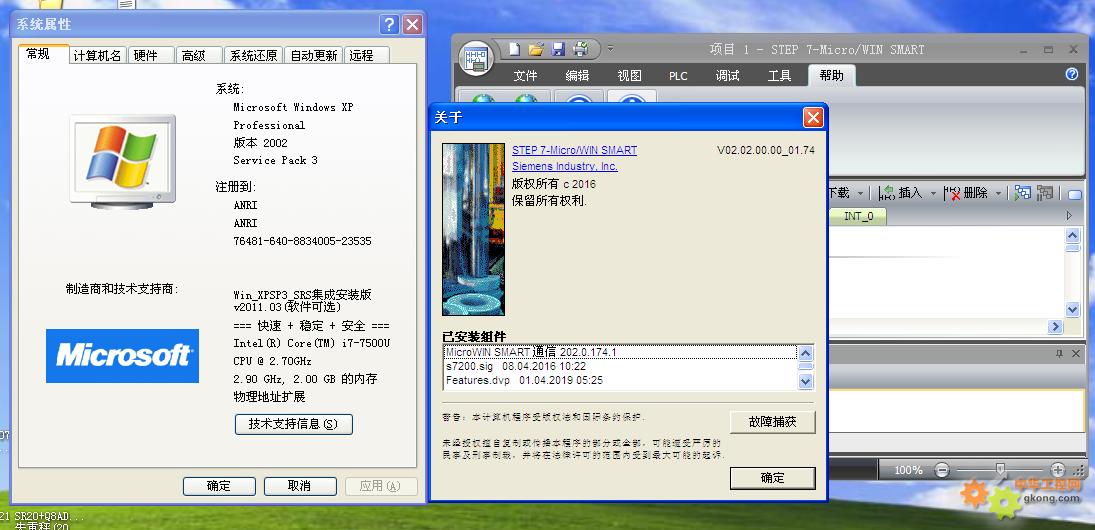The width and height of the screenshot is (1095, 530).
Task: Expand the 删除 dropdown arrow
Action: coord(999,193)
